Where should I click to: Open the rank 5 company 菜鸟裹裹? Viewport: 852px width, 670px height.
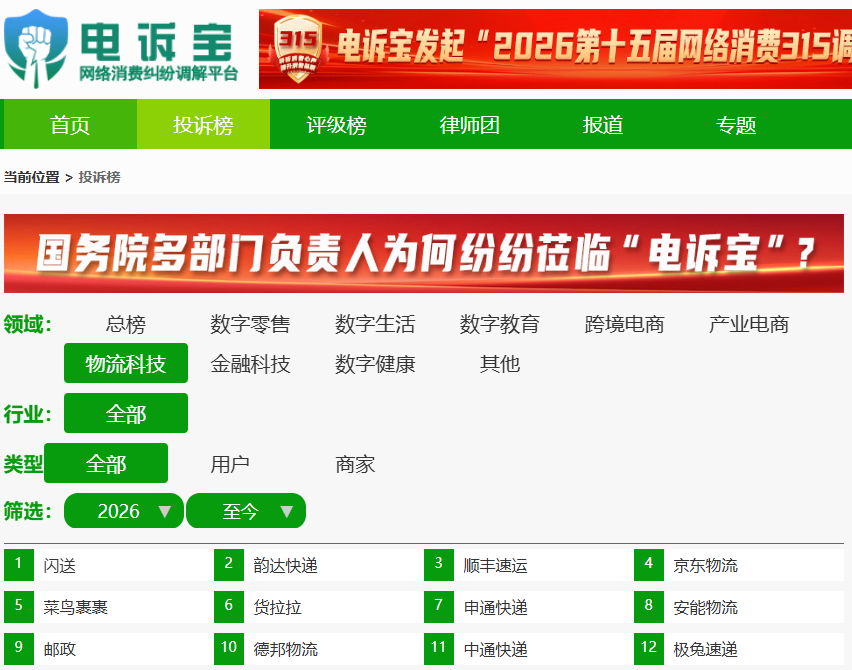(76, 607)
